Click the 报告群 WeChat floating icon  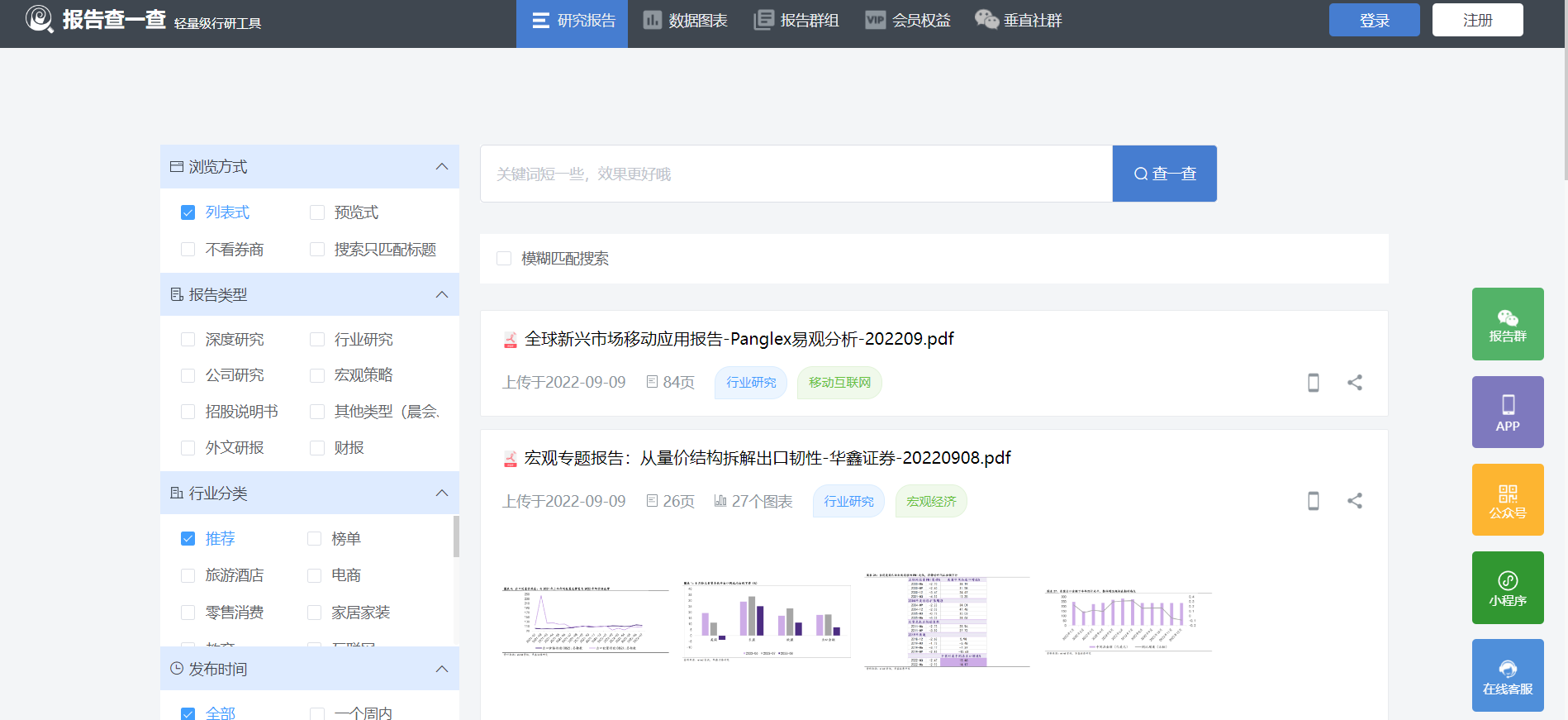(1507, 324)
